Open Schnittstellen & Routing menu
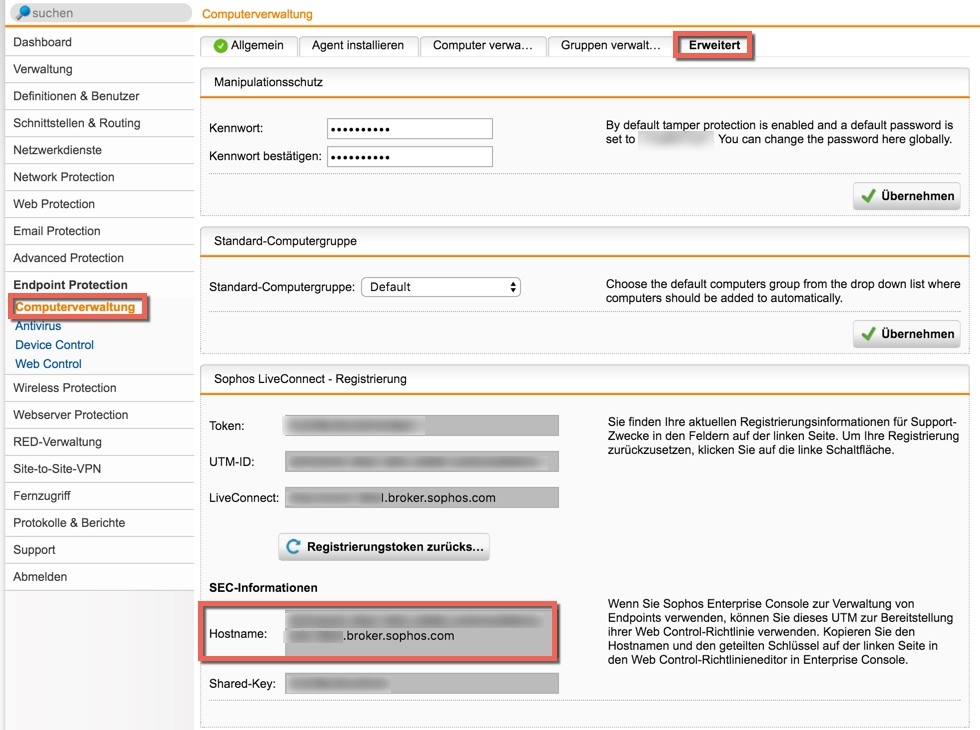The height and width of the screenshot is (730, 980). point(99,123)
